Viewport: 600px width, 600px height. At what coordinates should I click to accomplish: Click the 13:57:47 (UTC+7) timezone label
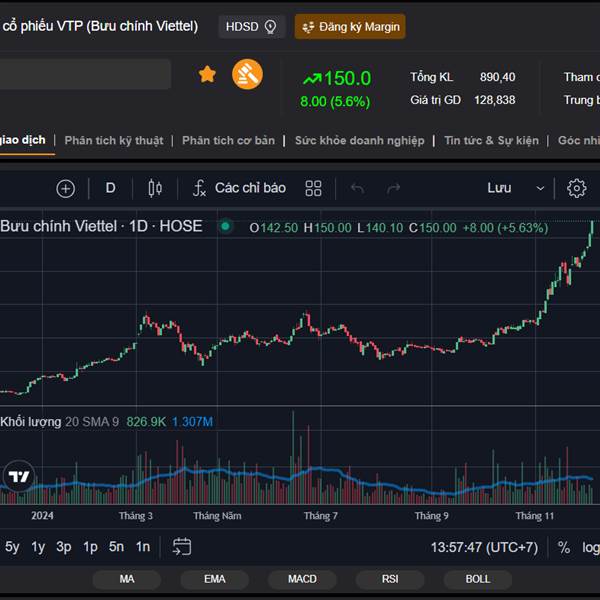coord(484,548)
